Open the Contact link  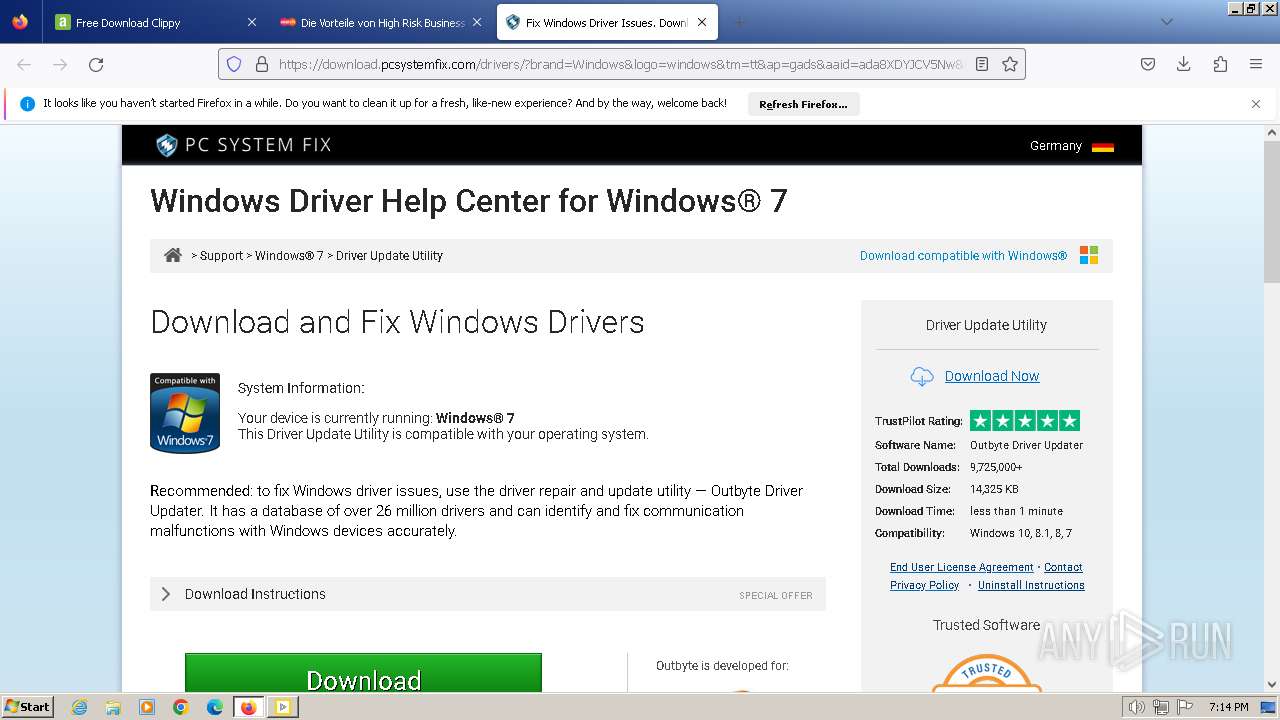click(x=1064, y=567)
